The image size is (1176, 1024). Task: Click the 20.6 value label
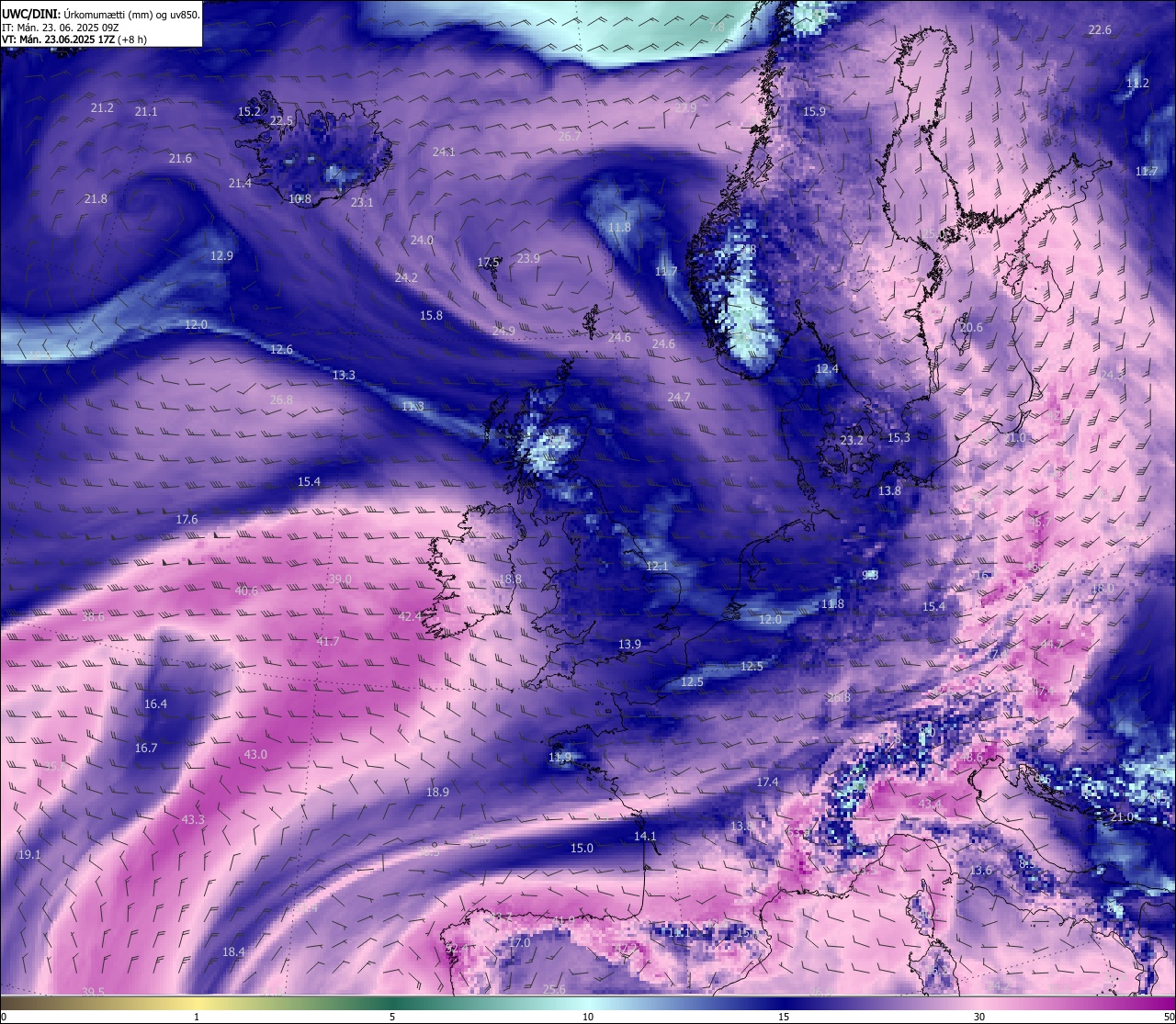click(x=971, y=328)
